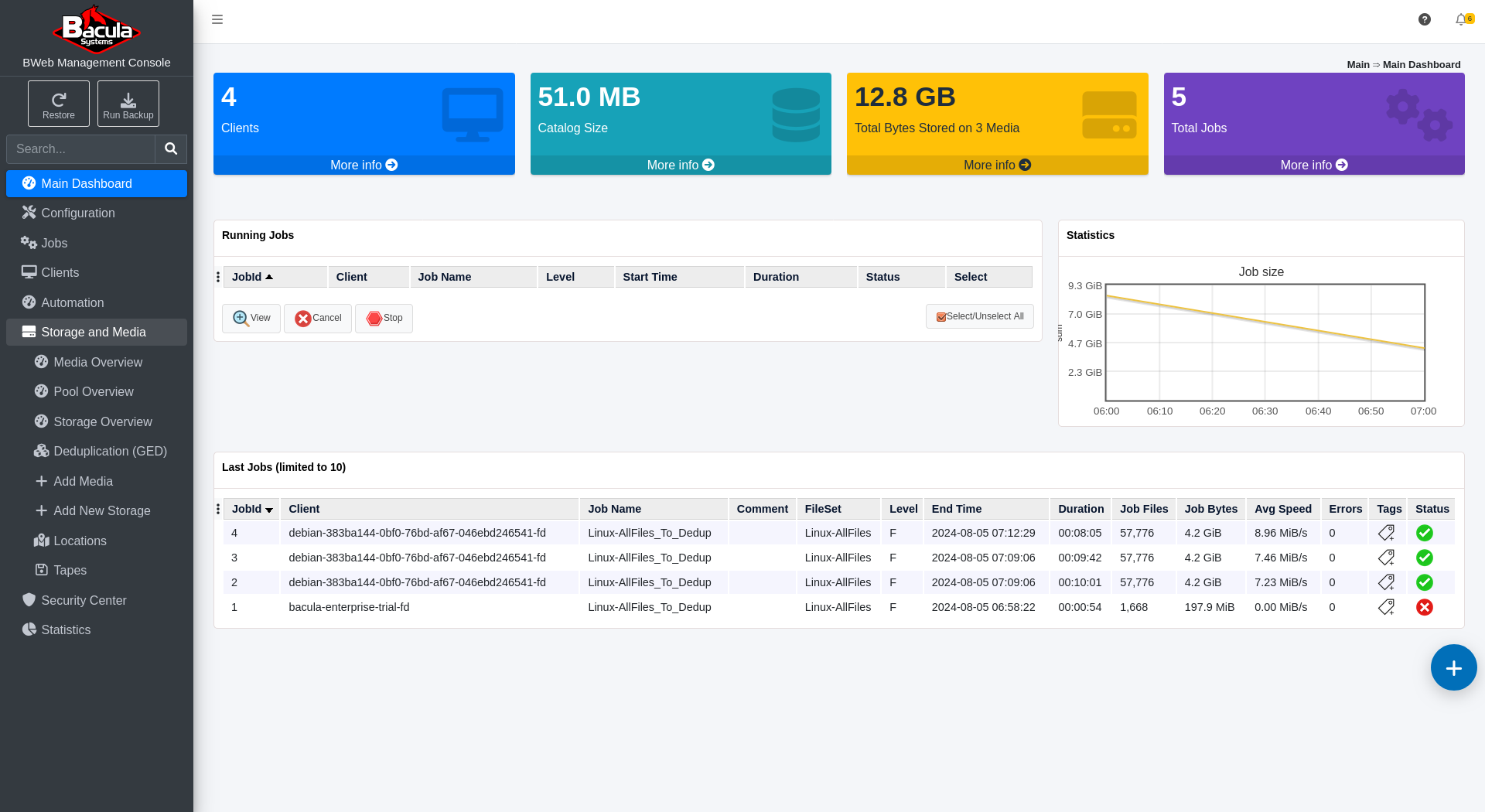Click the tag icon for job 2

[1387, 582]
